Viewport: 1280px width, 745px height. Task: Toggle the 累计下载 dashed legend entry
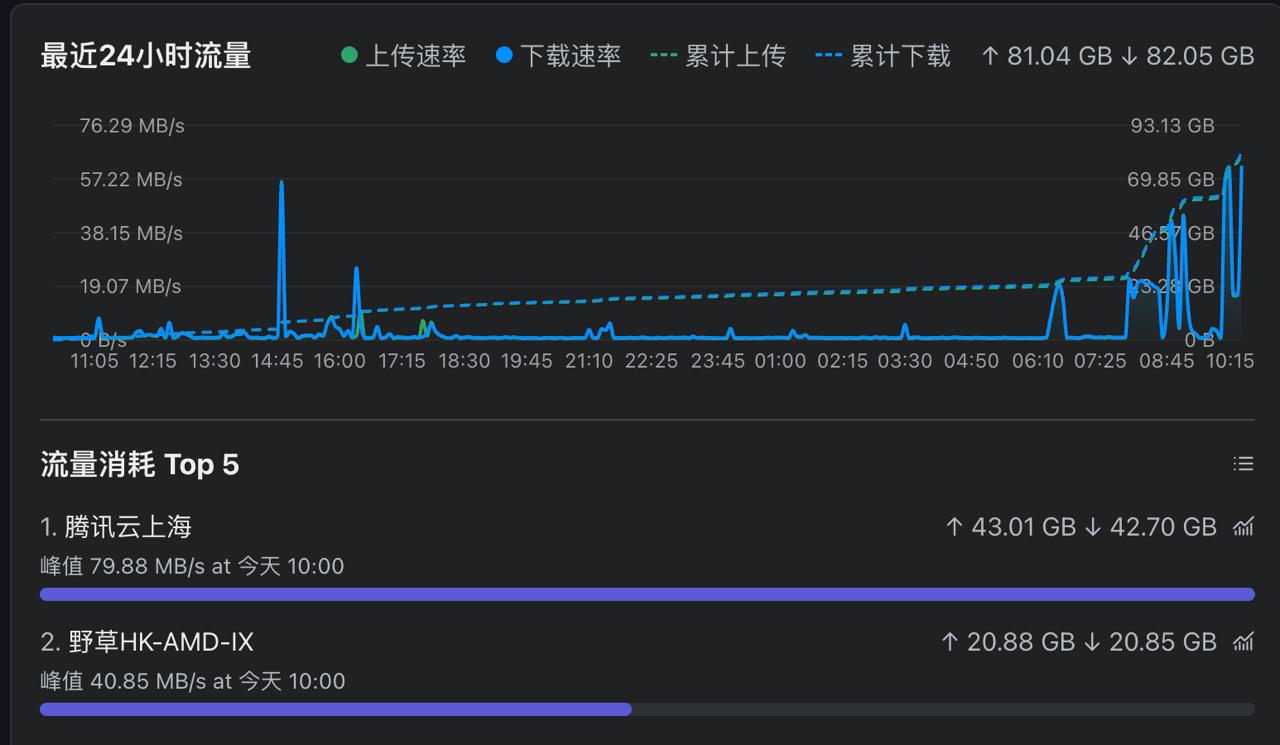click(883, 56)
